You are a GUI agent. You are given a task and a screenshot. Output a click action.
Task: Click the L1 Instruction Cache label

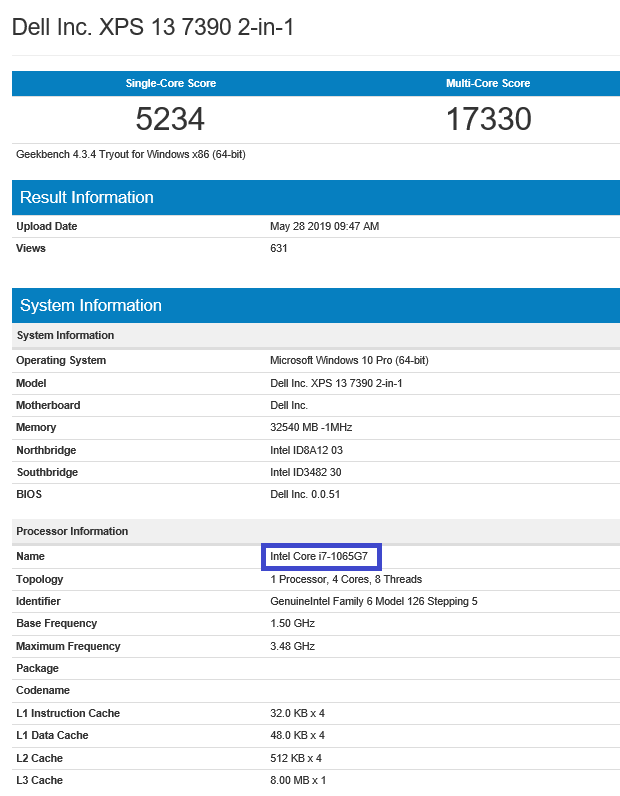(x=68, y=713)
